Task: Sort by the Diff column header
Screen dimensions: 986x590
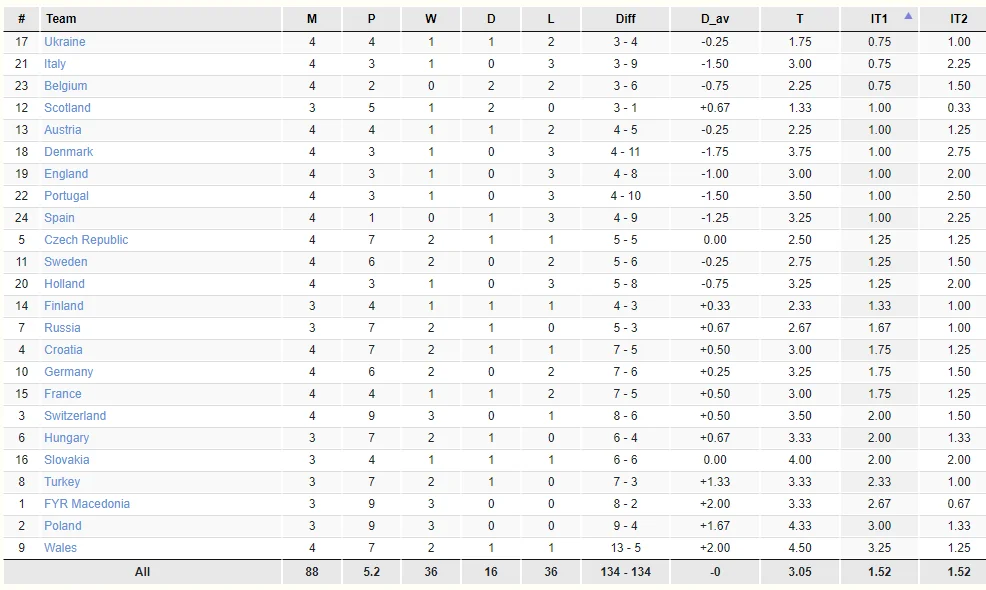Action: pos(625,19)
